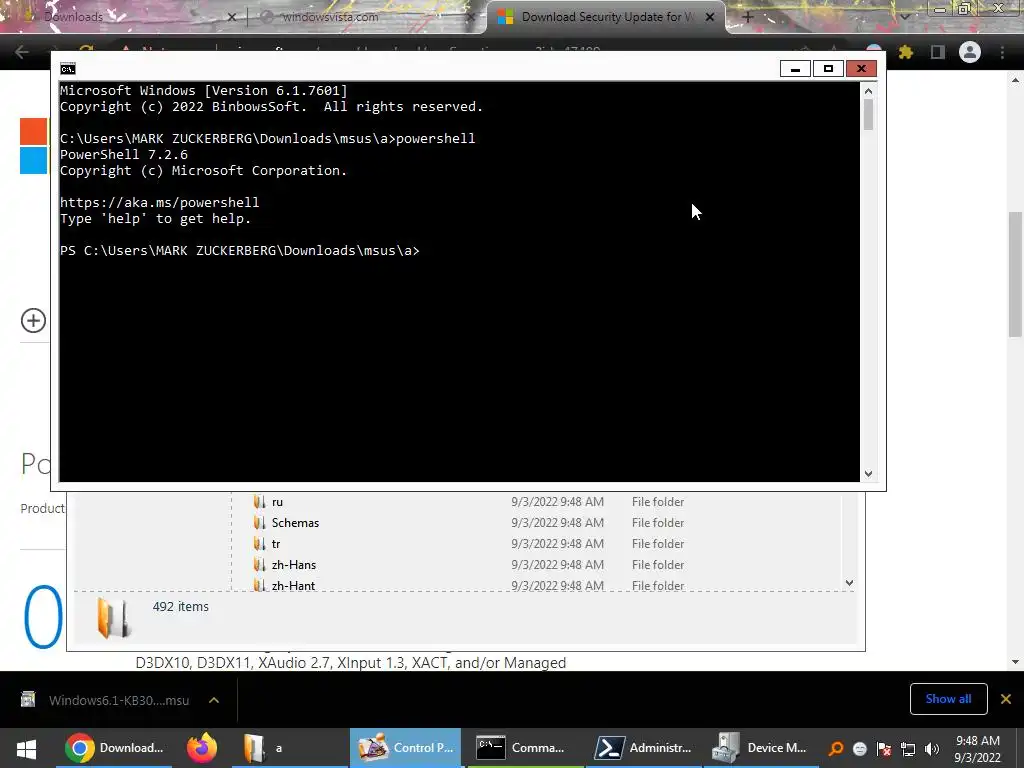The height and width of the screenshot is (768, 1024).
Task: Expand options arrow for msu download
Action: 214,700
